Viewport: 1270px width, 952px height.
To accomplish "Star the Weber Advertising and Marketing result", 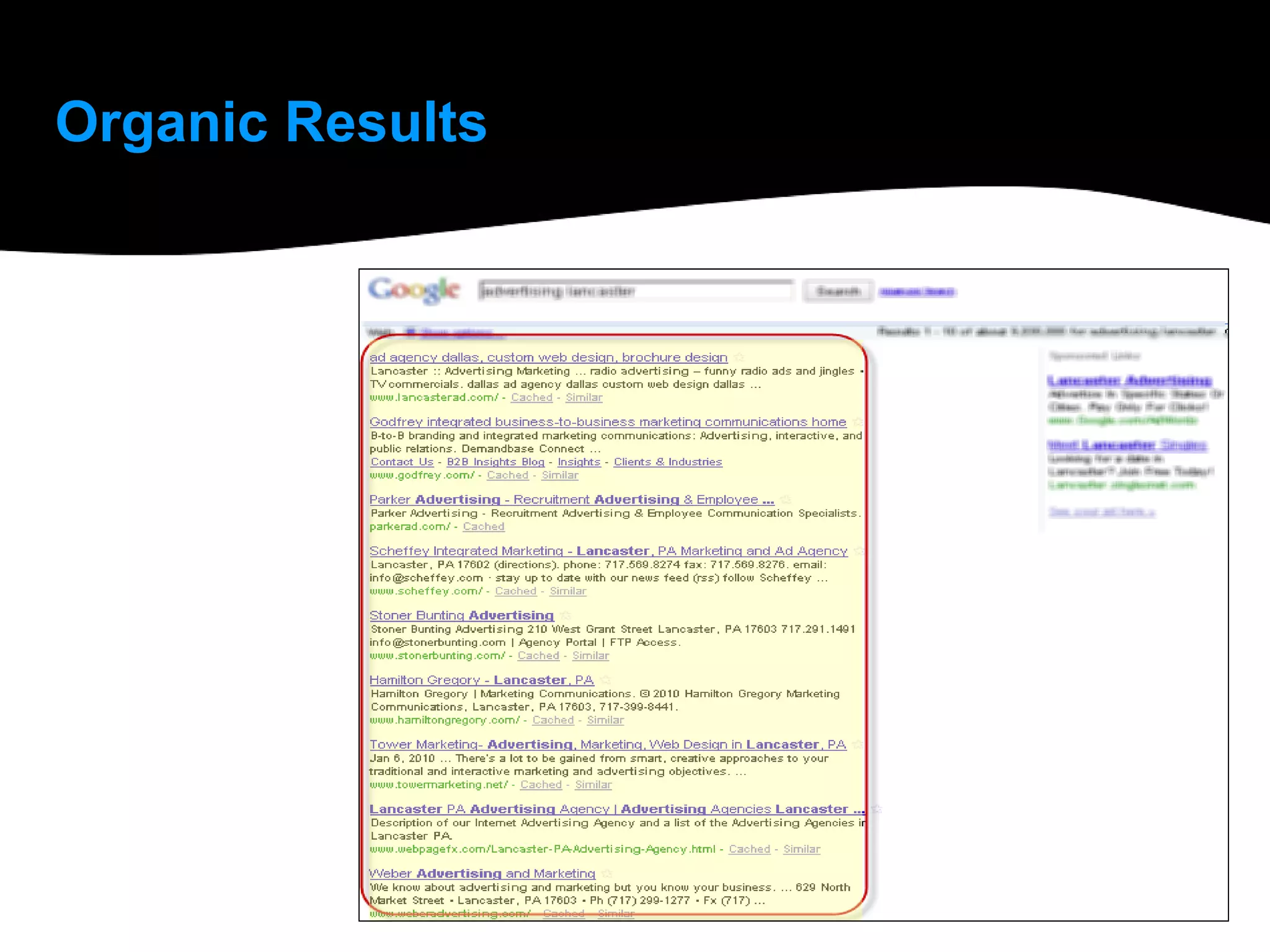I will pyautogui.click(x=606, y=873).
